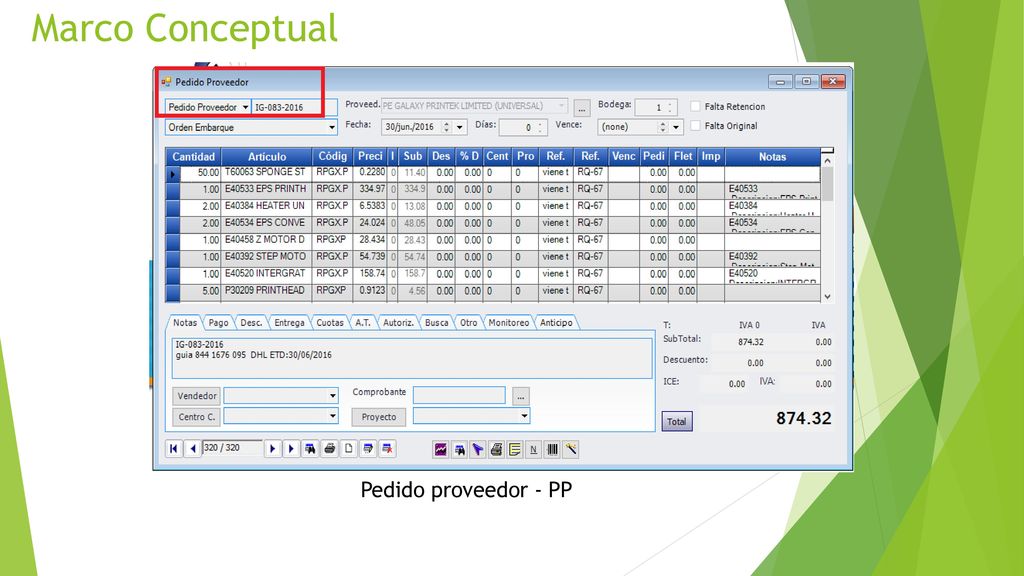Screen dimensions: 1024x576
Task: Click the ellipsis button beside Proveed. field
Action: [x=582, y=108]
